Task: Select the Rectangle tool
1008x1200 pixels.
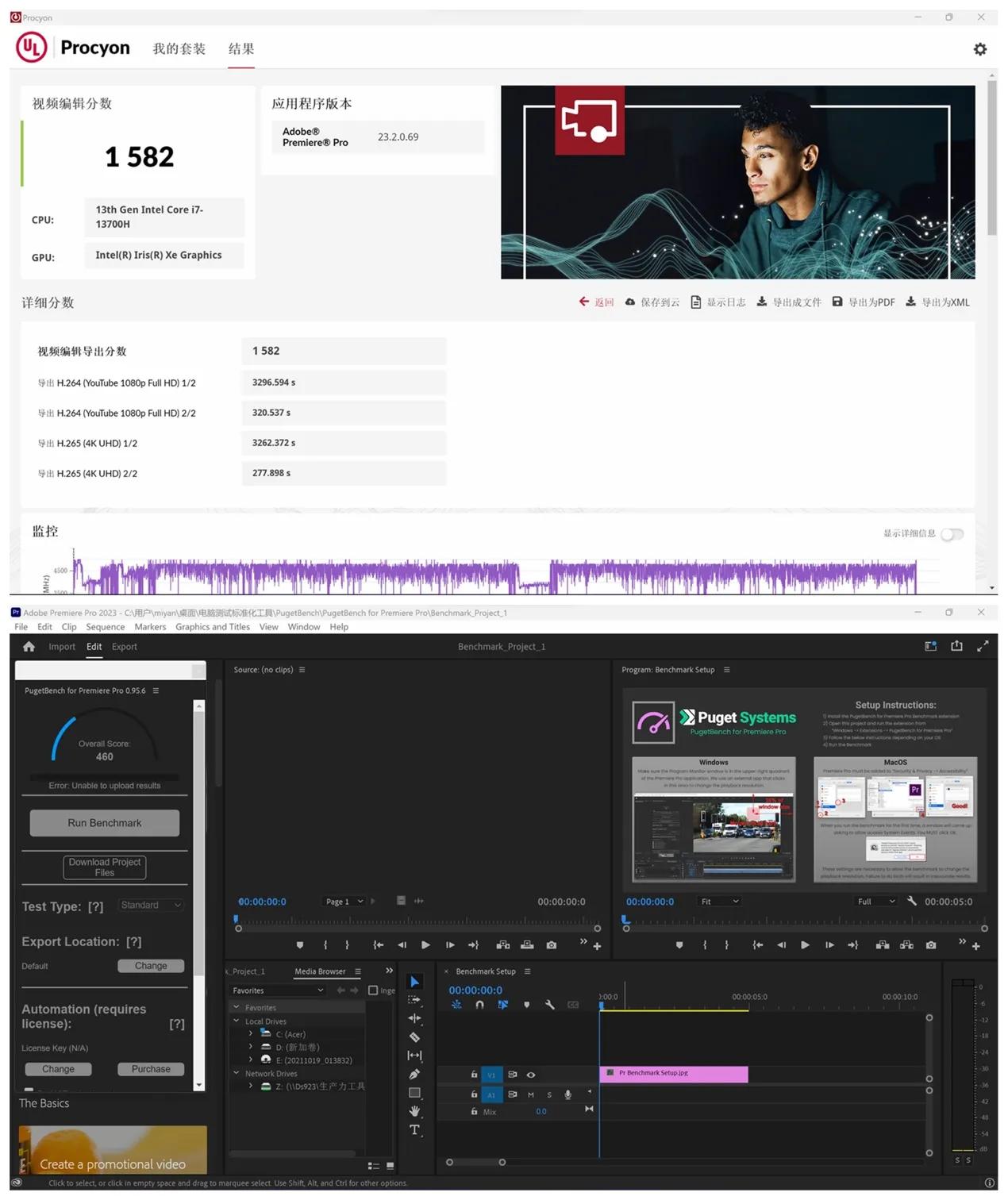Action: [x=414, y=1093]
